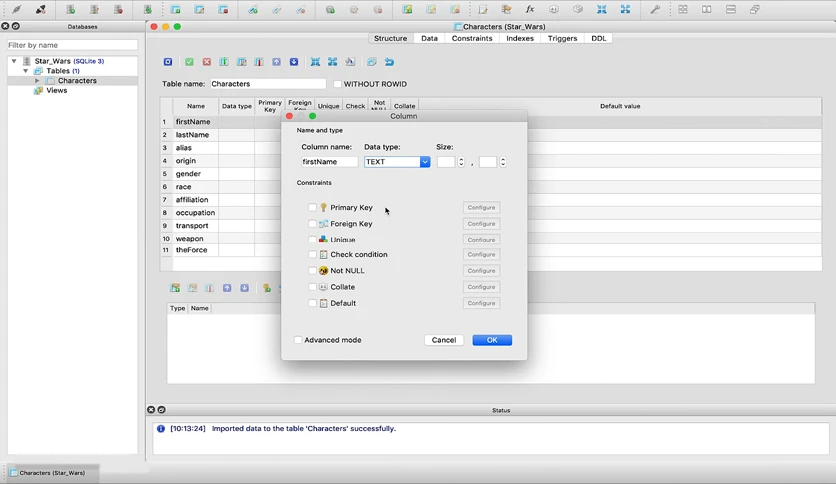Viewport: 836px width, 484px height.
Task: Click the disconnect from database icon
Action: (x=41, y=10)
